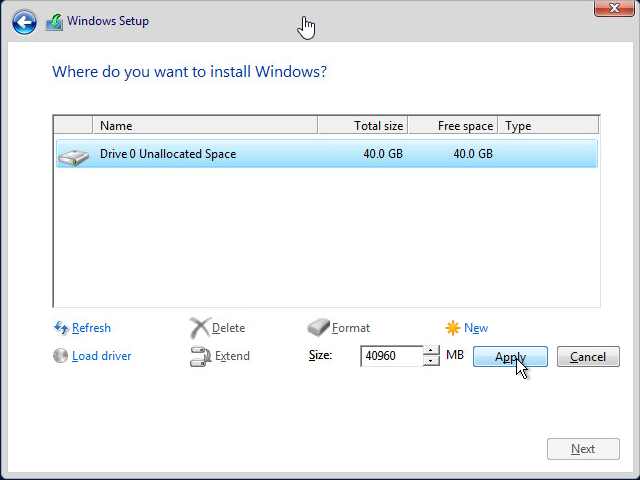This screenshot has height=480, width=640.
Task: Click the Size input field
Action: pyautogui.click(x=391, y=356)
